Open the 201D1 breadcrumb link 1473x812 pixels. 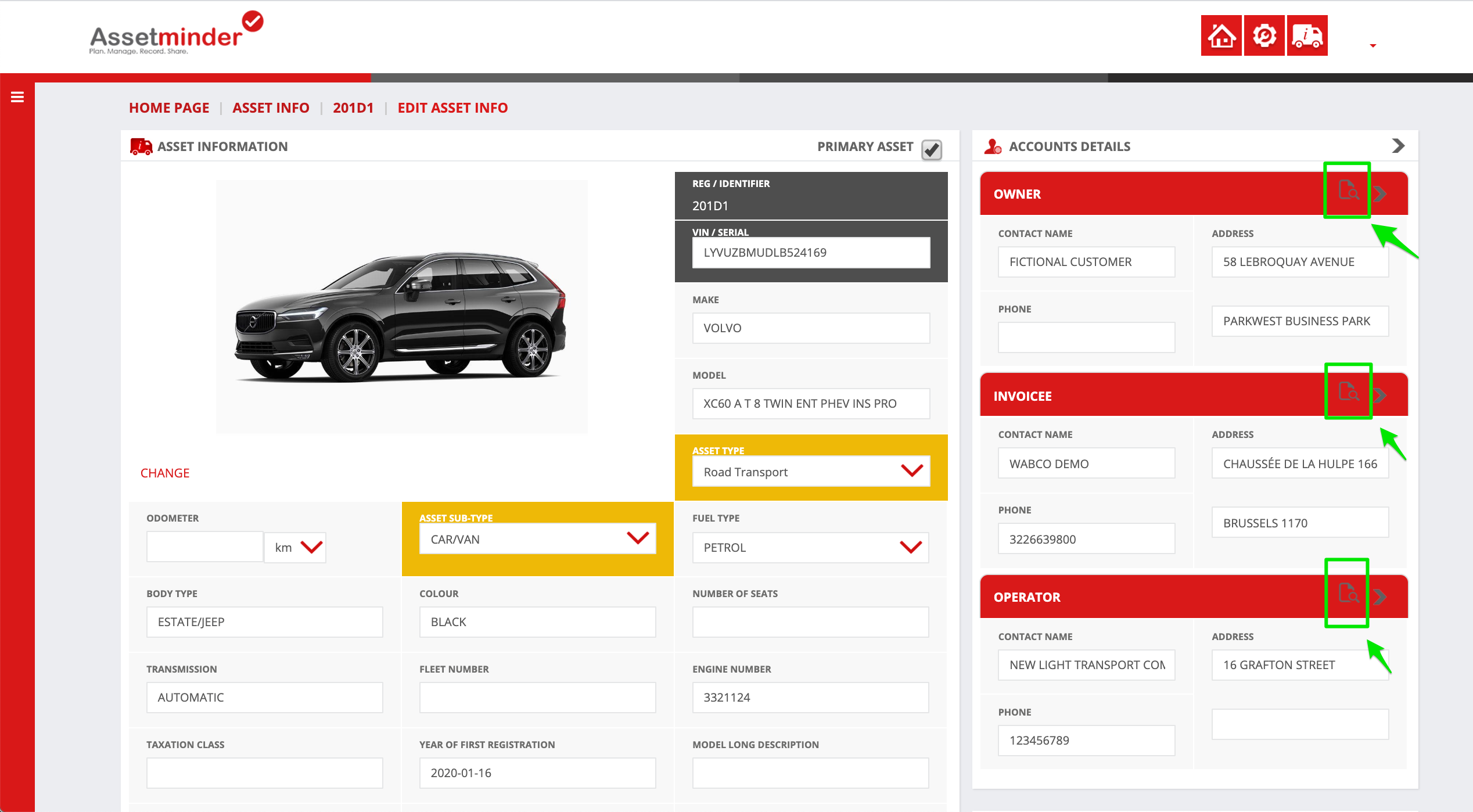pyautogui.click(x=353, y=107)
